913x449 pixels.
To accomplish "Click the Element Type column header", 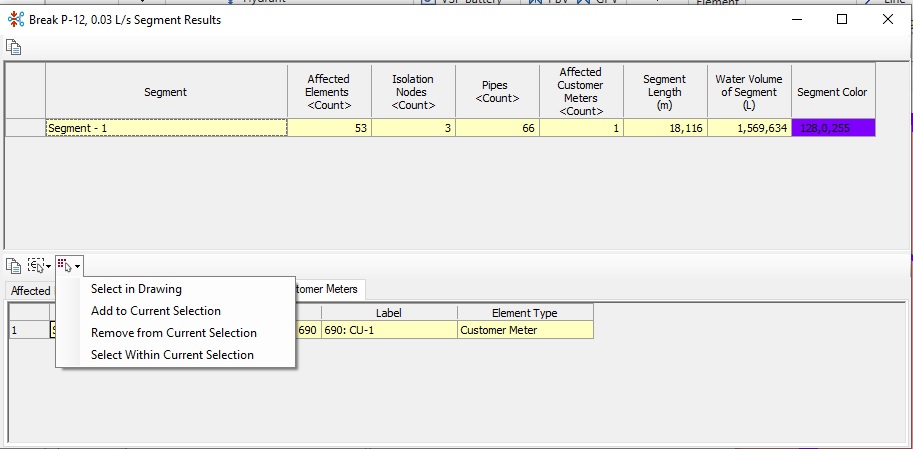I will 525,313.
